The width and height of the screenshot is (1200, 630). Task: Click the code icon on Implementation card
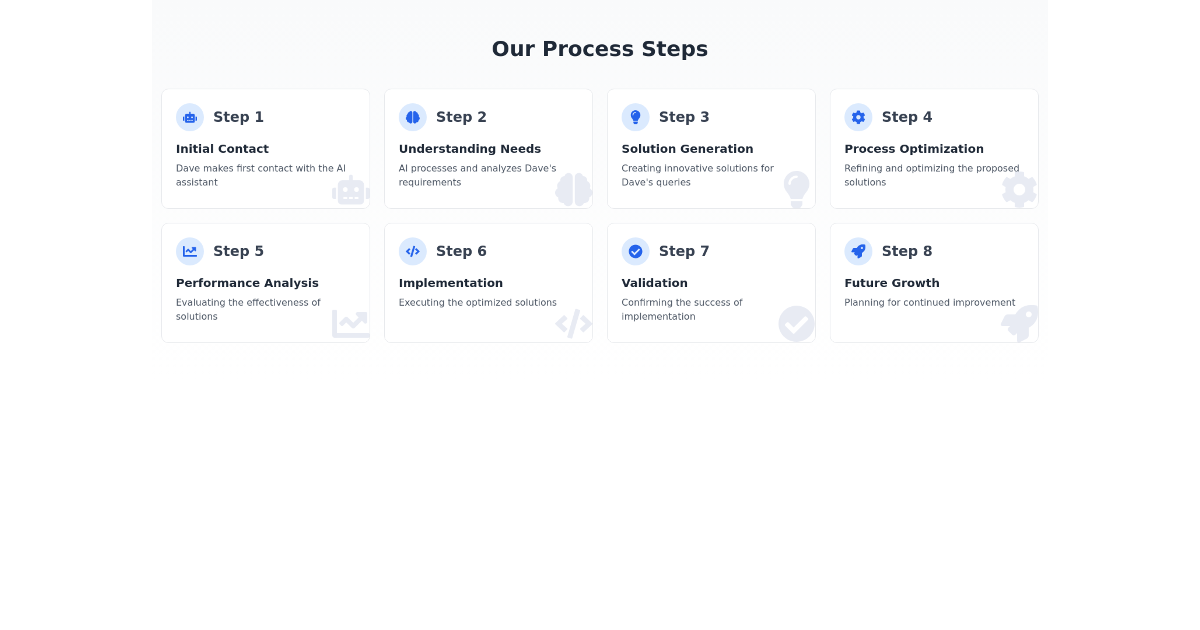click(413, 251)
